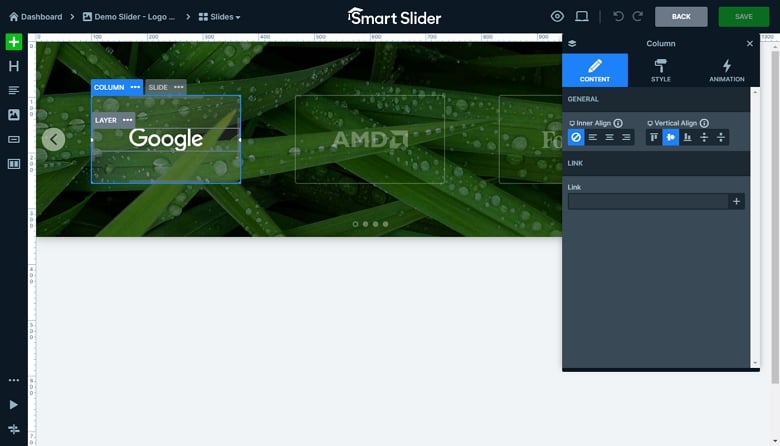Set Inner Align to center
Image resolution: width=780 pixels, height=446 pixels.
(609, 137)
